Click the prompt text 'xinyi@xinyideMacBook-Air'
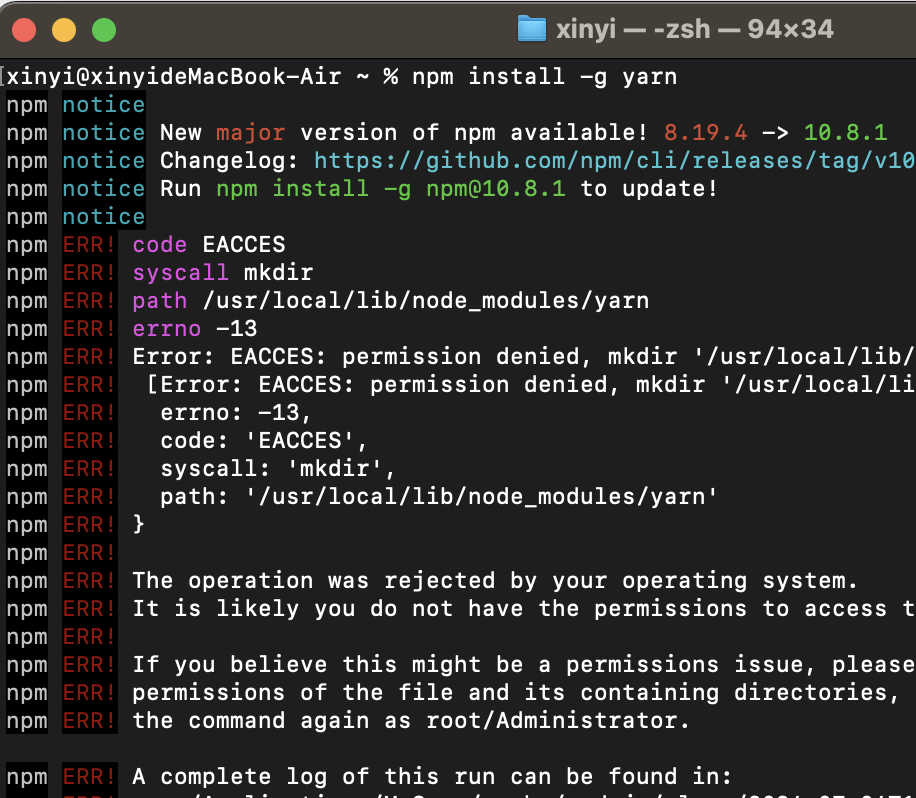The height and width of the screenshot is (798, 916). click(x=174, y=77)
